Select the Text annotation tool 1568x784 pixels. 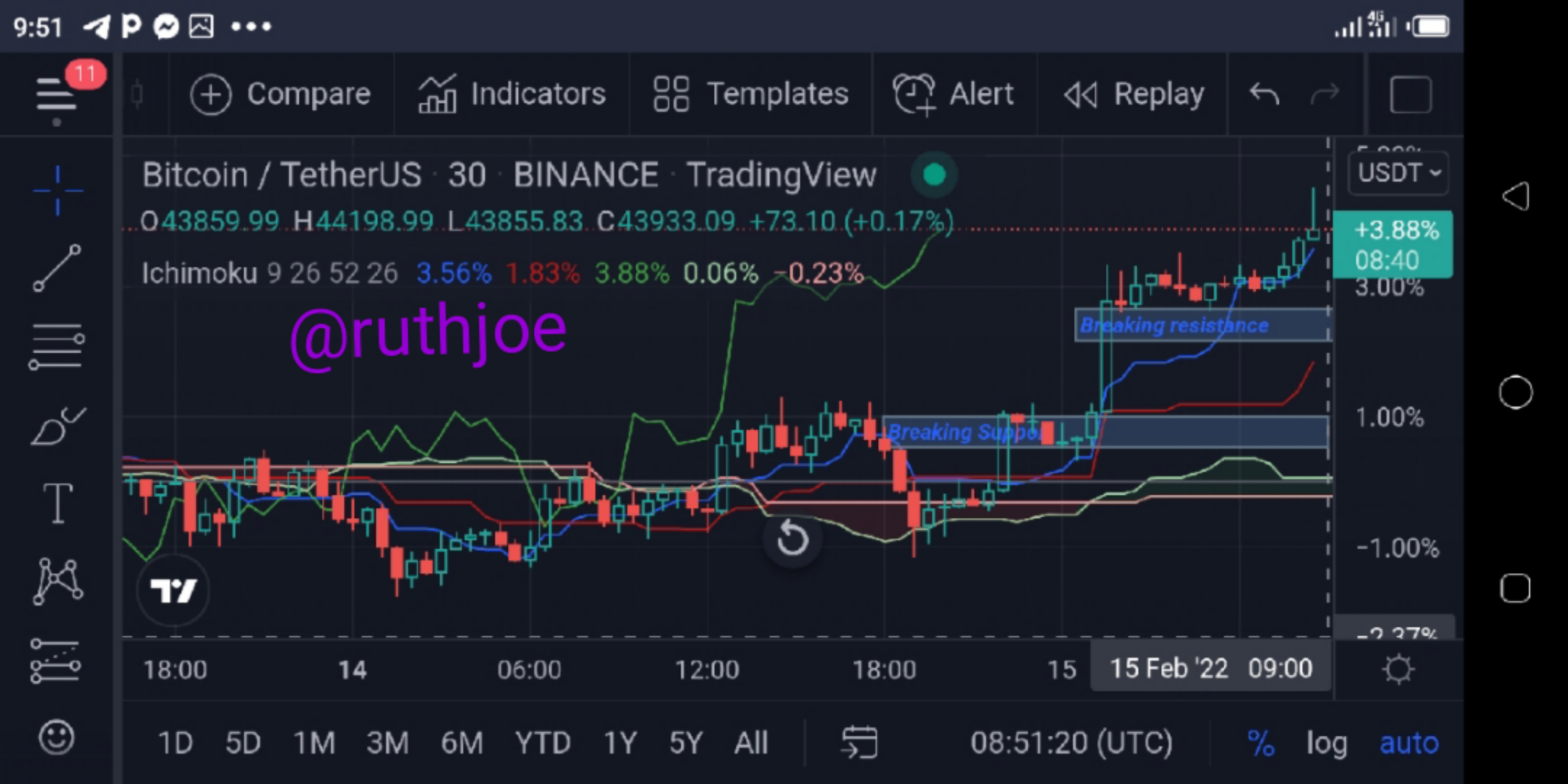click(58, 503)
